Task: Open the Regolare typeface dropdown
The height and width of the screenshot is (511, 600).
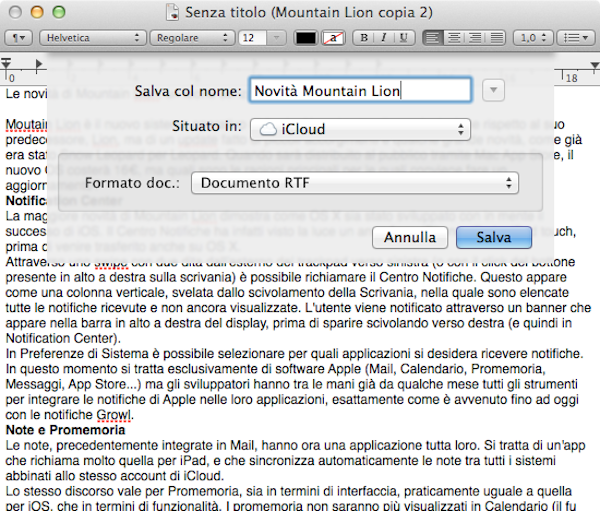Action: [192, 38]
